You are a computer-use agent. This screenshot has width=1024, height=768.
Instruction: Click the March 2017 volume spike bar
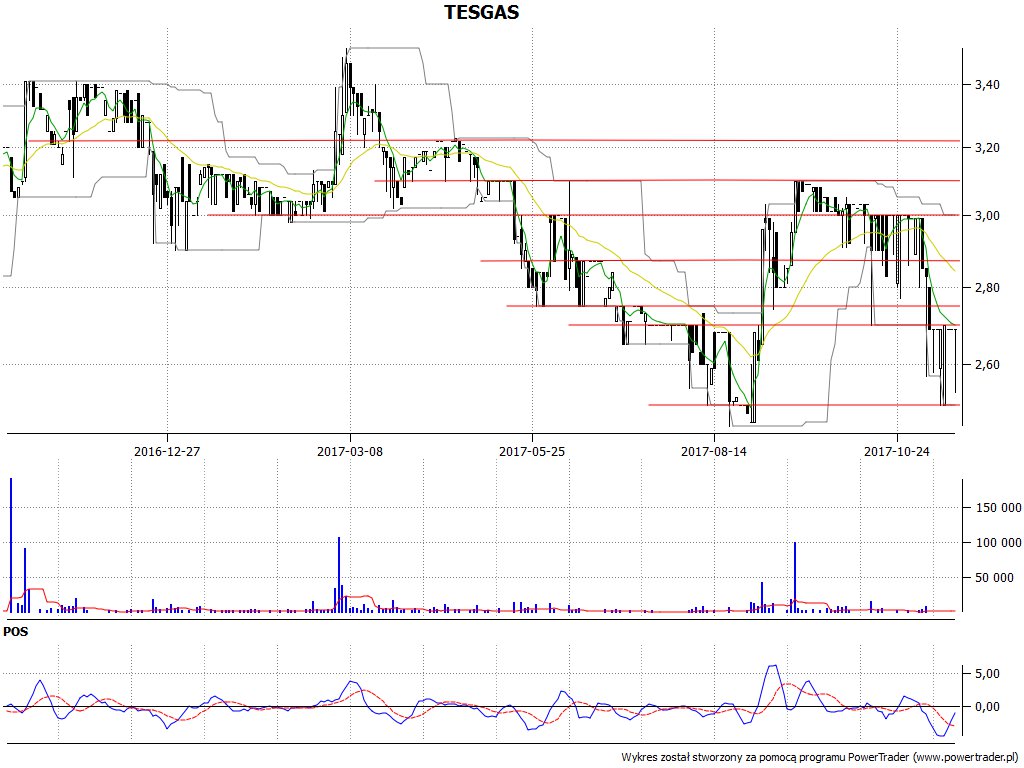point(339,575)
